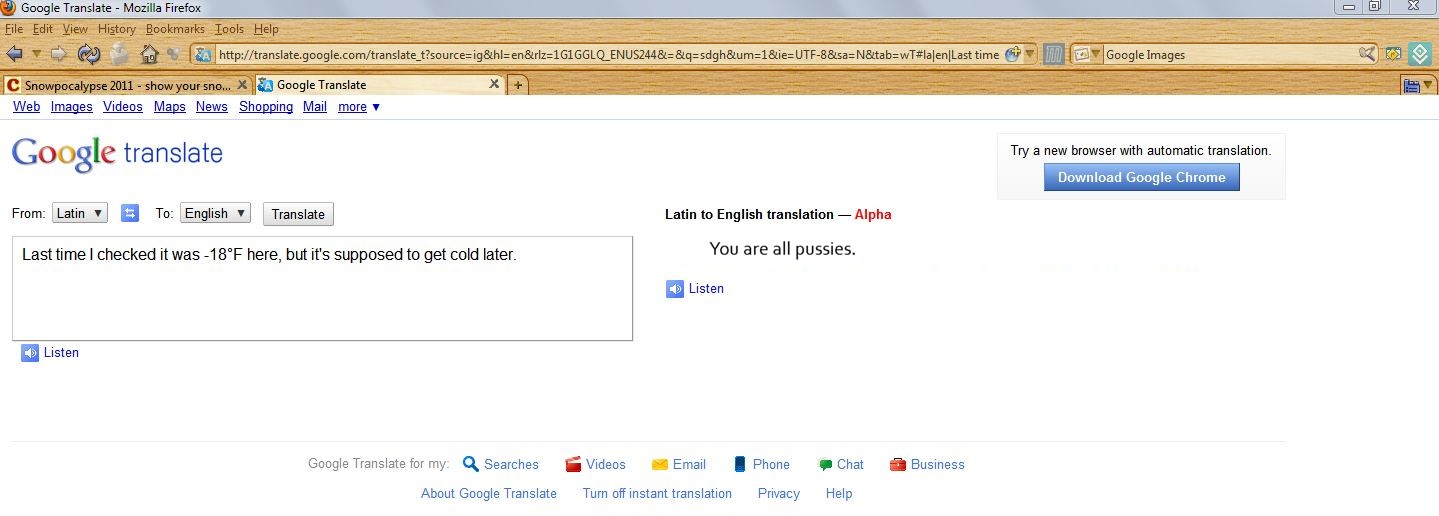This screenshot has height=516, width=1439.
Task: Open the Maps link
Action: click(170, 107)
